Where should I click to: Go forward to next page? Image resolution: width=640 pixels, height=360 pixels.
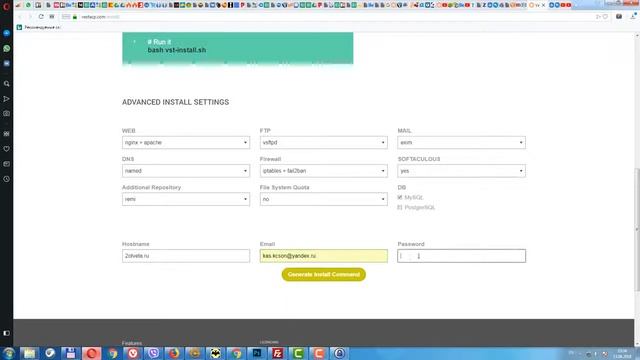[x=30, y=17]
